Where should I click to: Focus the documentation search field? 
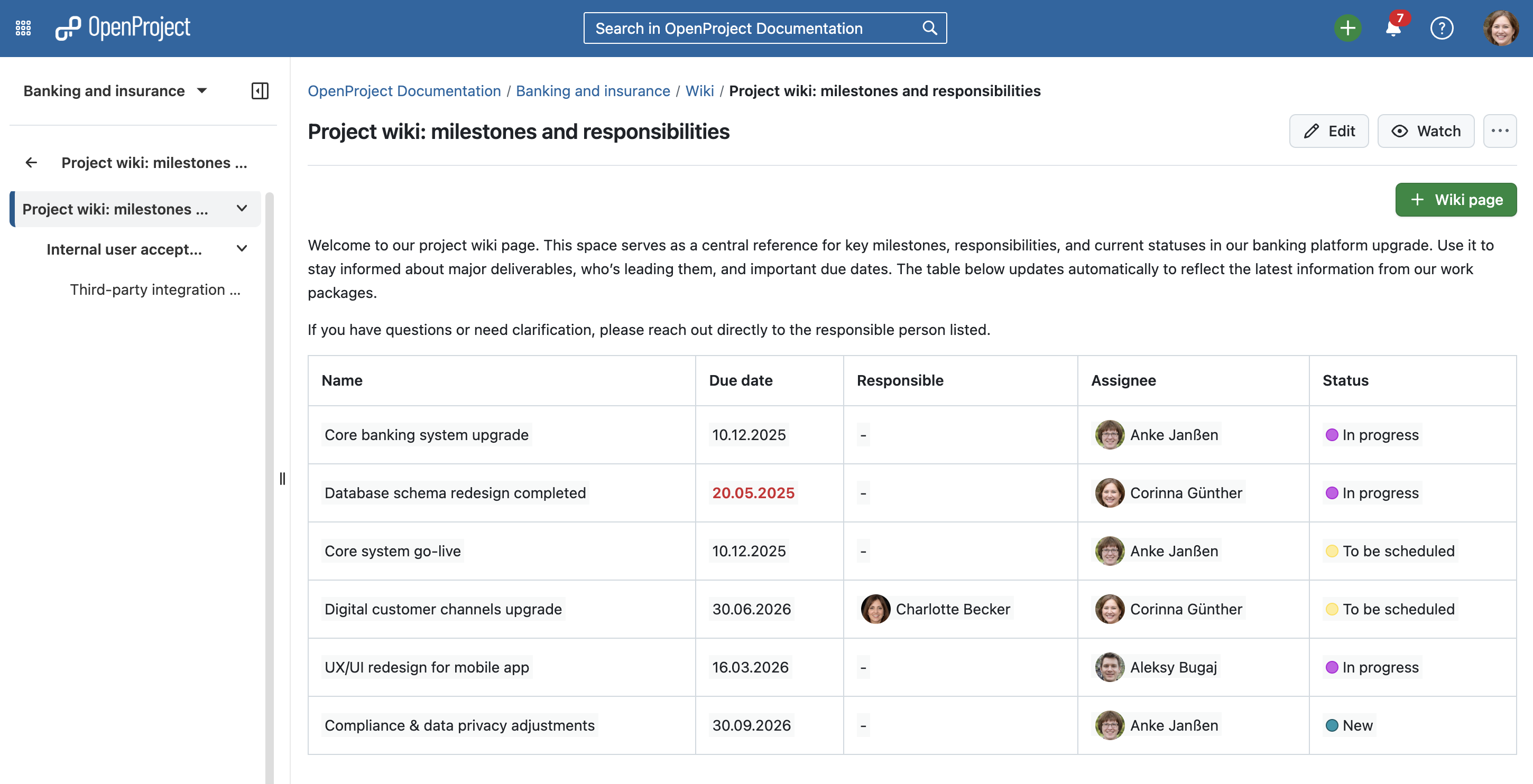pyautogui.click(x=750, y=28)
